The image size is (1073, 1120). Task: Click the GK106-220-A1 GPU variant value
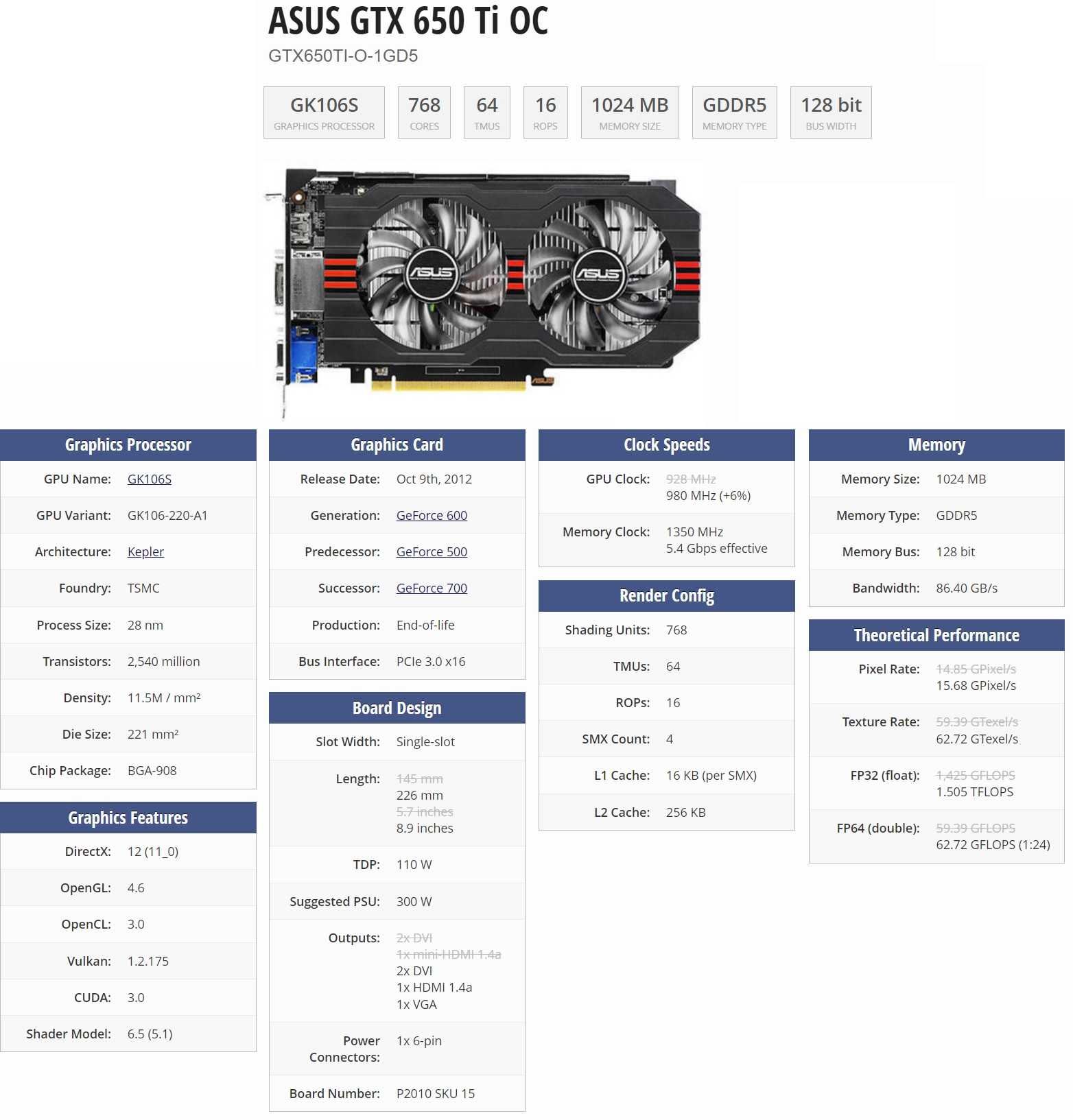[x=167, y=515]
